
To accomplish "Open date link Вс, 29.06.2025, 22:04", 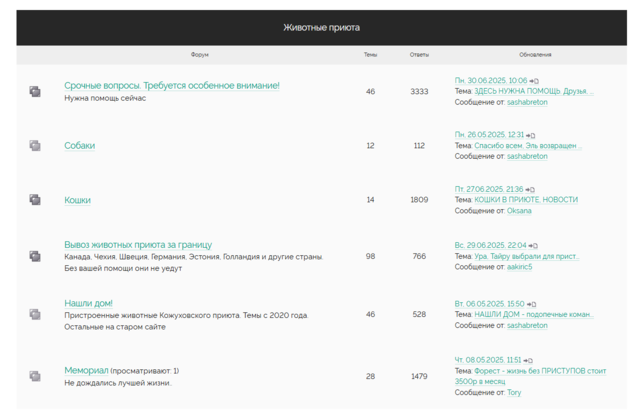I will pos(491,245).
